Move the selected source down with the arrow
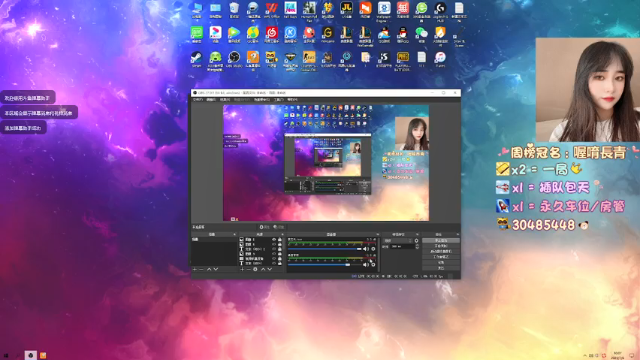Viewport: 640px width, 360px height. (270, 269)
